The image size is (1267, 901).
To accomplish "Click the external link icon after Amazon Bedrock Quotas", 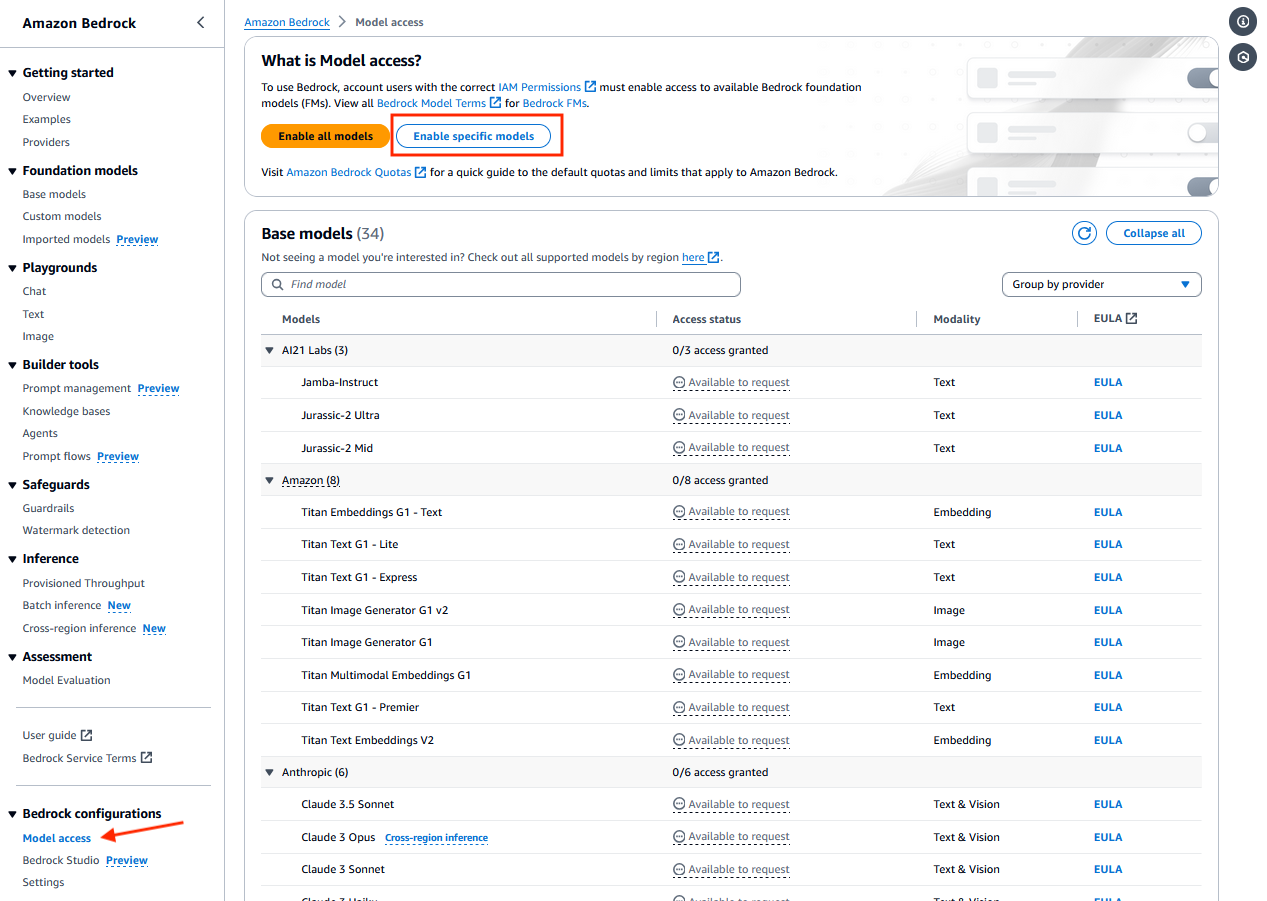I will click(420, 172).
